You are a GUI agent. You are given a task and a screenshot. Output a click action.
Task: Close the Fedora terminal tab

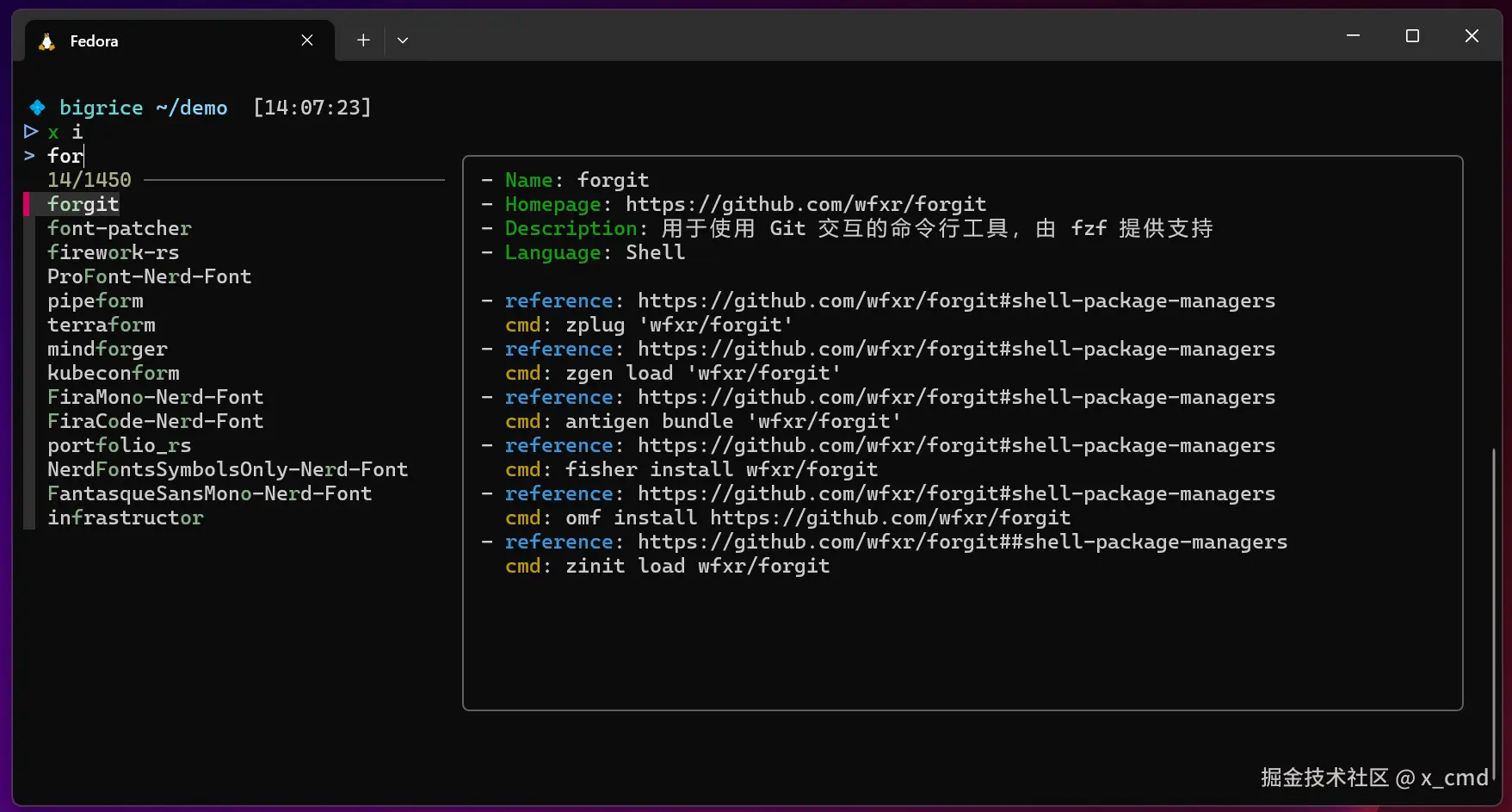pyautogui.click(x=307, y=40)
